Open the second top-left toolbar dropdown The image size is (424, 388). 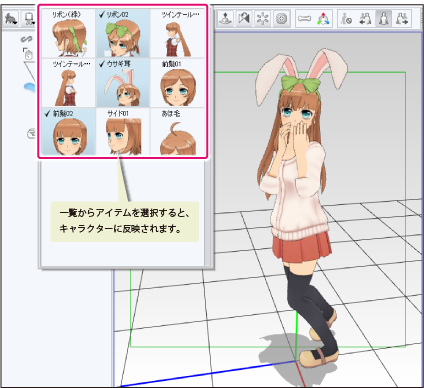point(29,19)
